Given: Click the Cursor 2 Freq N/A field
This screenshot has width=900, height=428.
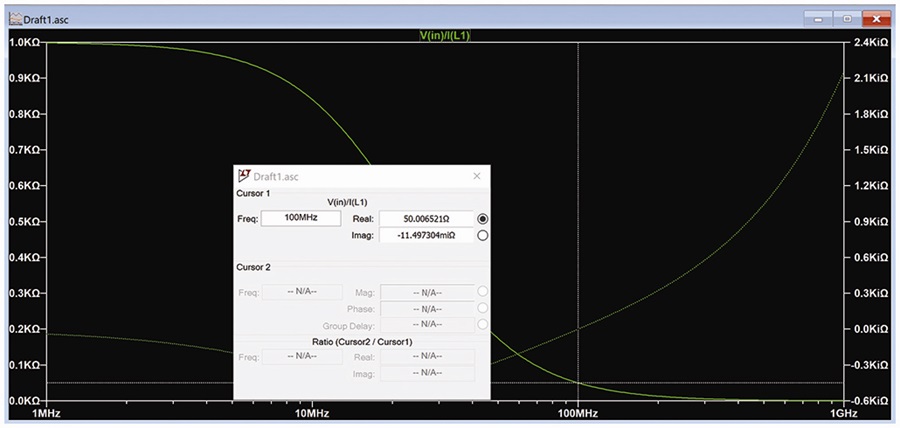Looking at the screenshot, I should click(x=302, y=292).
